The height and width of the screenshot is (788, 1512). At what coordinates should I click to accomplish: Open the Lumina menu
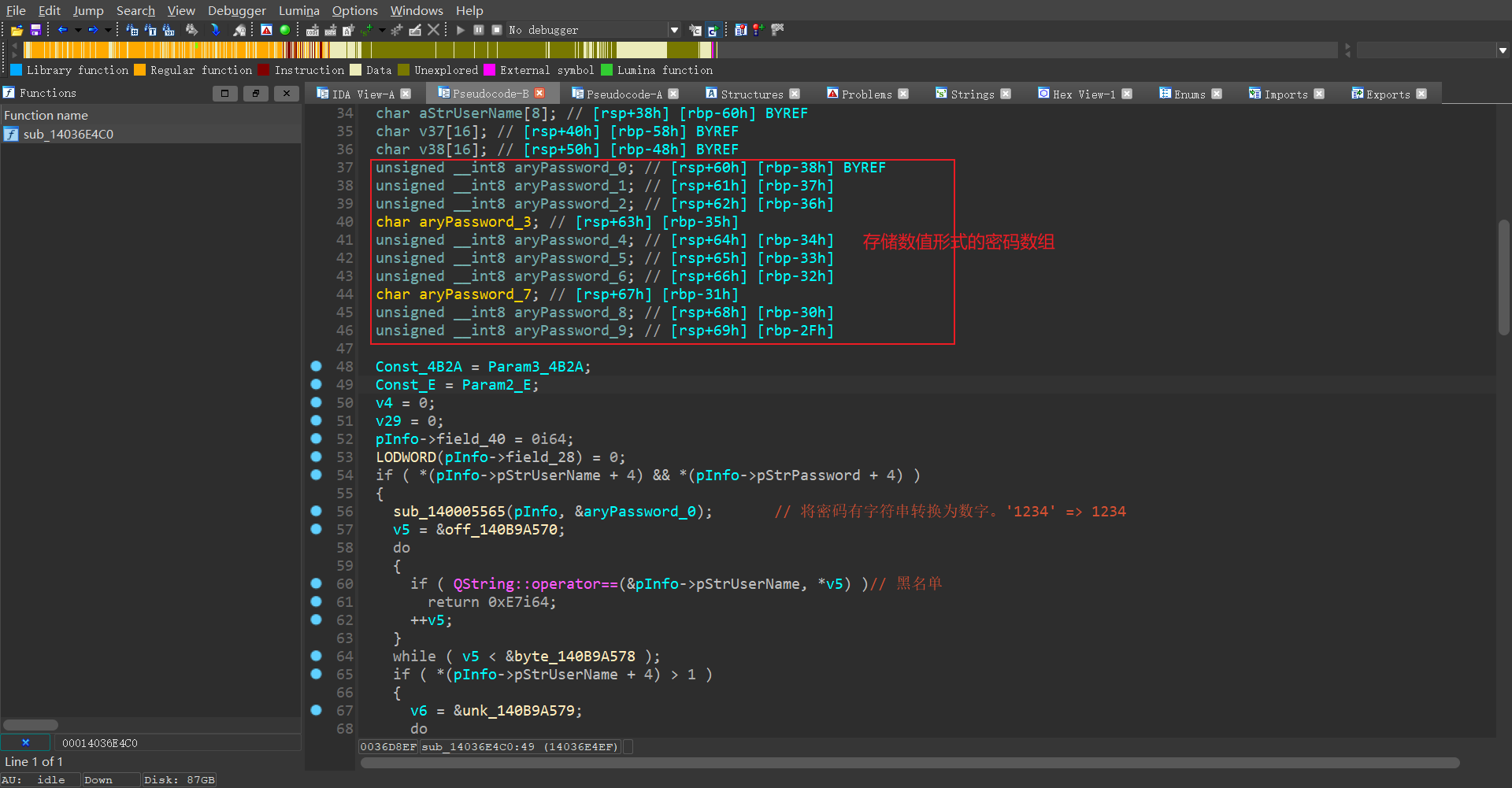point(298,10)
